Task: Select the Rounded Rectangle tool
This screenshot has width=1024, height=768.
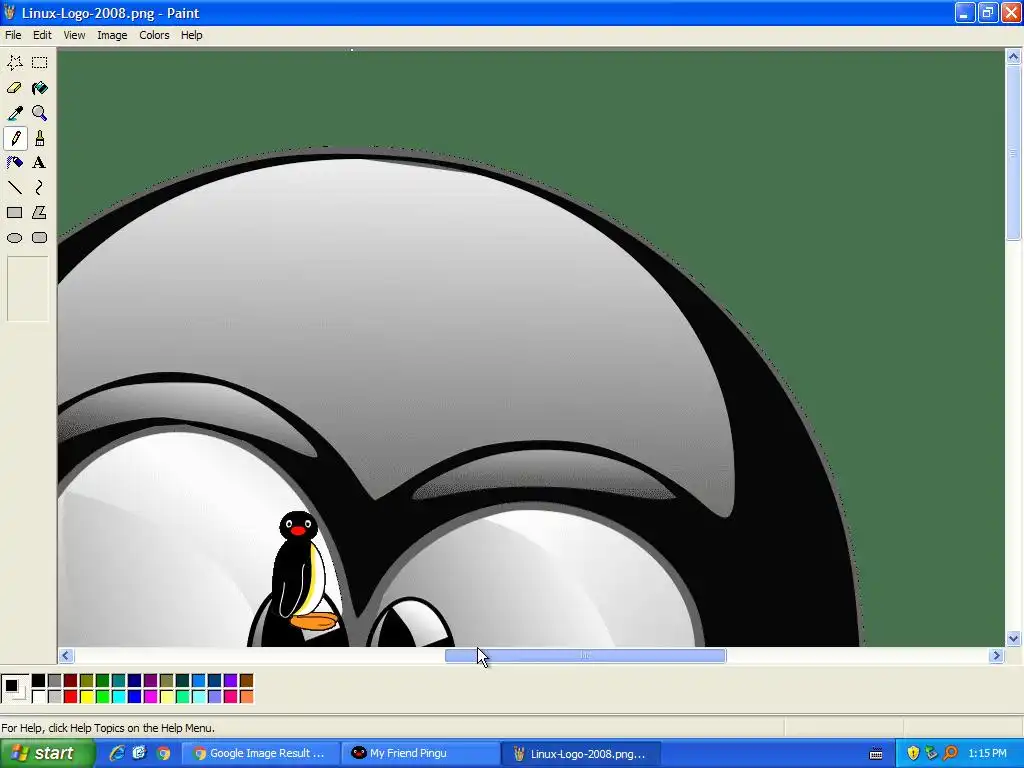Action: pos(39,238)
